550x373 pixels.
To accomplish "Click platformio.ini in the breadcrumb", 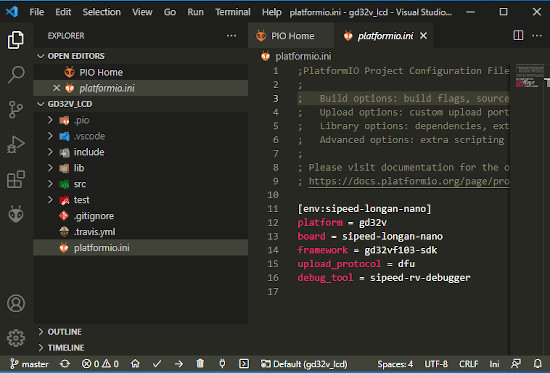I will [x=303, y=56].
